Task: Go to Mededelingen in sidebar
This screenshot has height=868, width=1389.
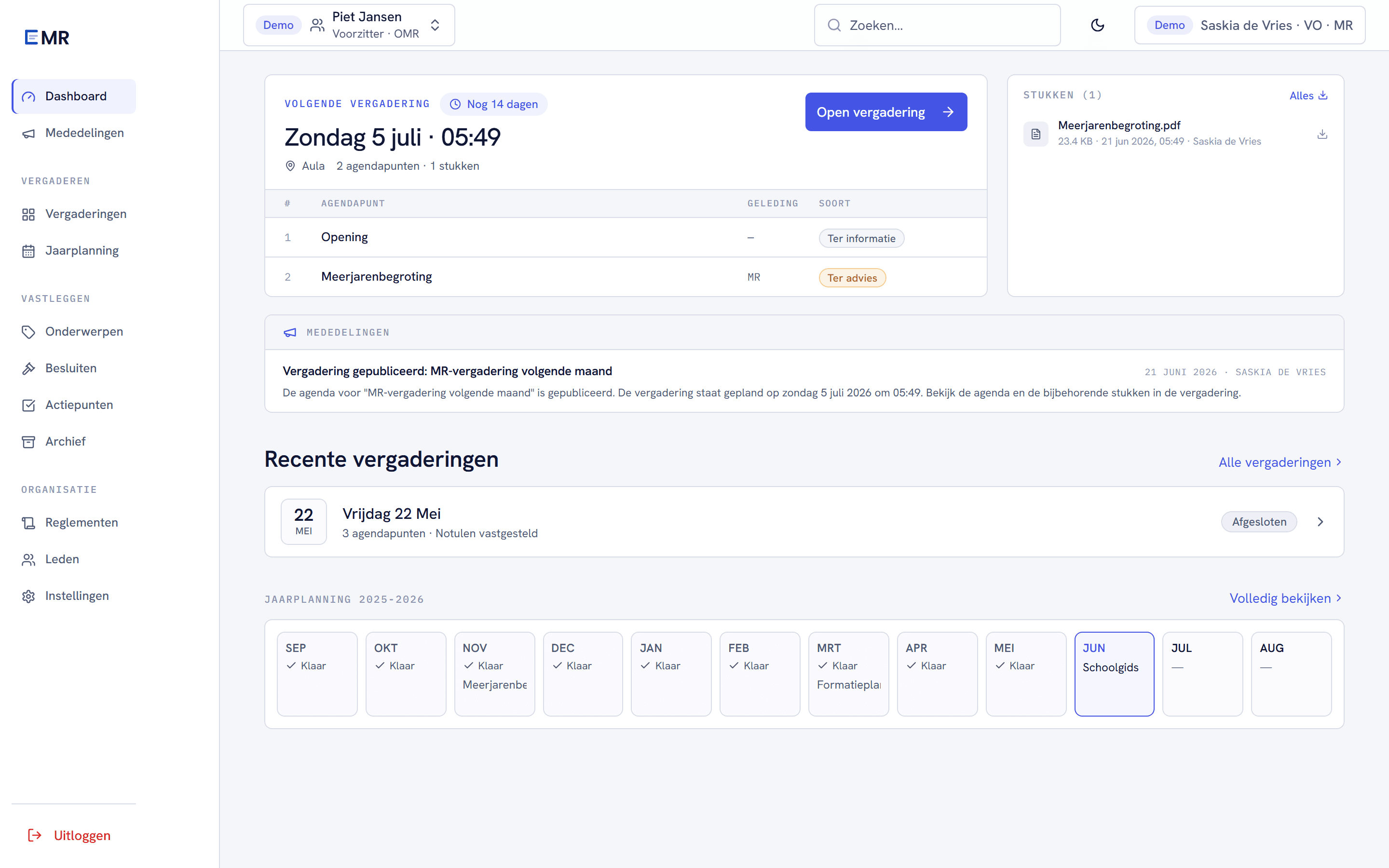Action: [74, 133]
